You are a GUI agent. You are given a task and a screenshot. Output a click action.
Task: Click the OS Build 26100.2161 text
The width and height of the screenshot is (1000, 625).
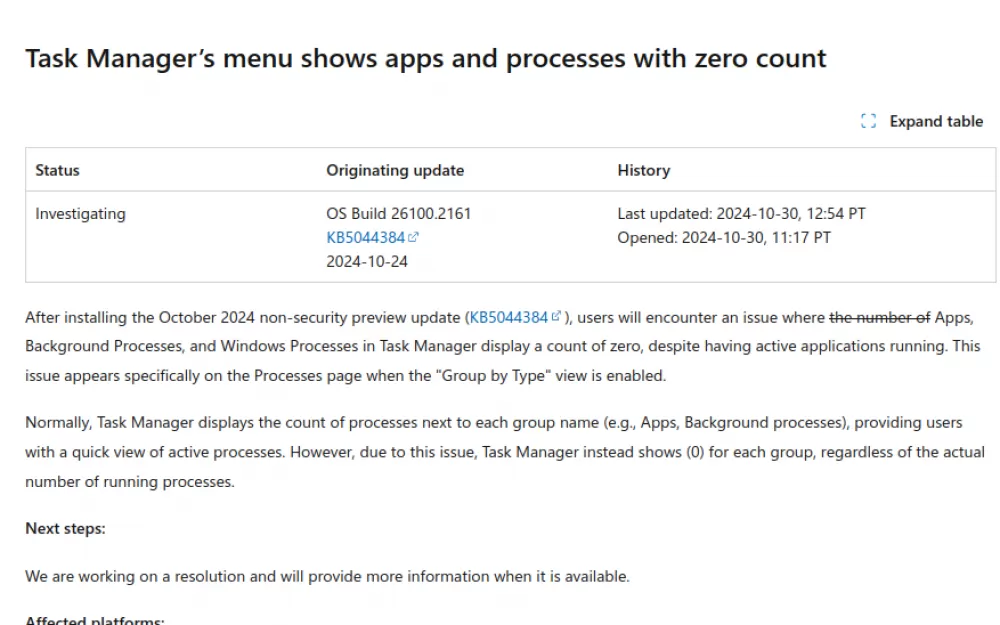tap(399, 214)
